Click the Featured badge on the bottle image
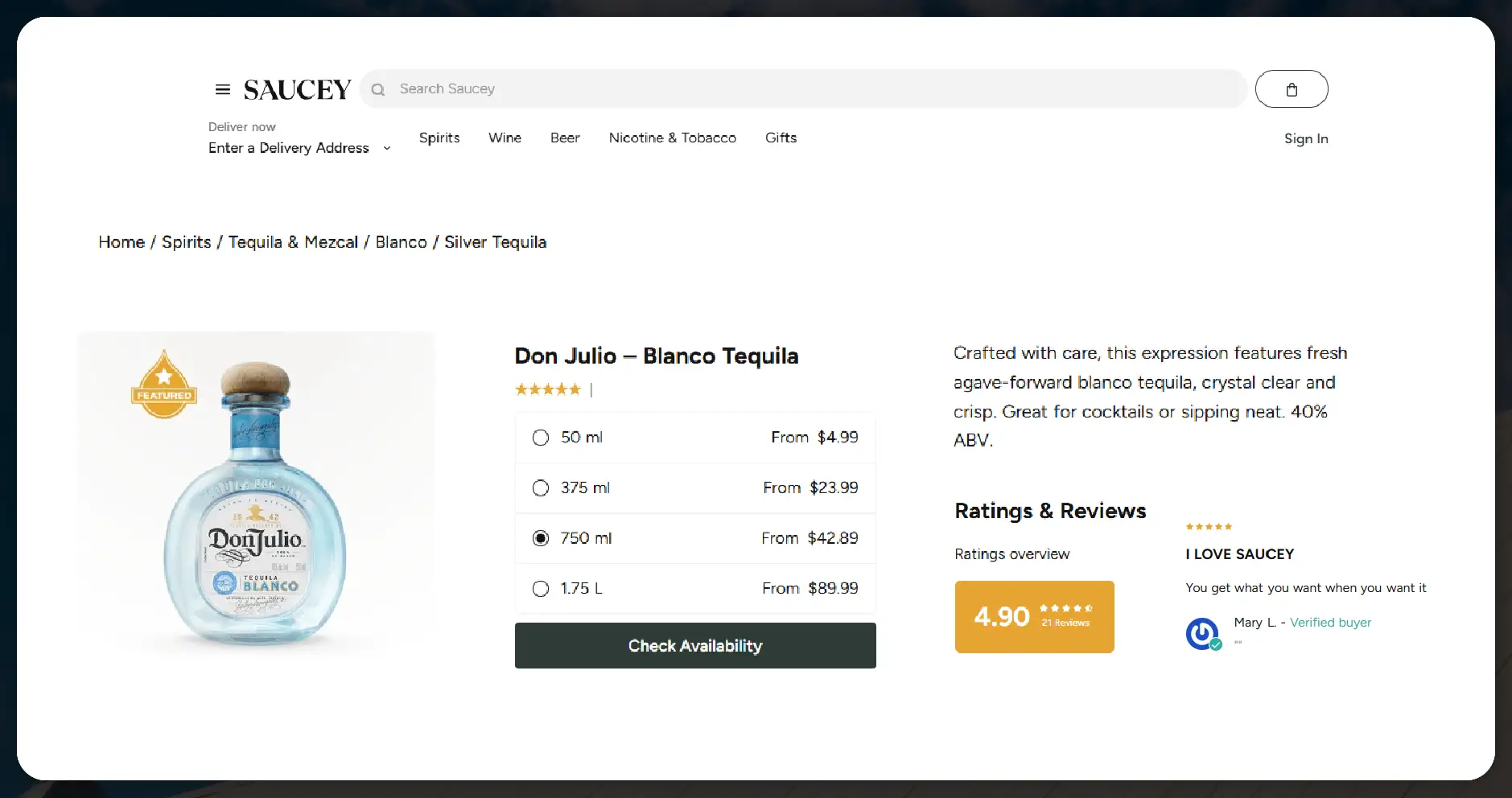The width and height of the screenshot is (1512, 798). [x=163, y=384]
